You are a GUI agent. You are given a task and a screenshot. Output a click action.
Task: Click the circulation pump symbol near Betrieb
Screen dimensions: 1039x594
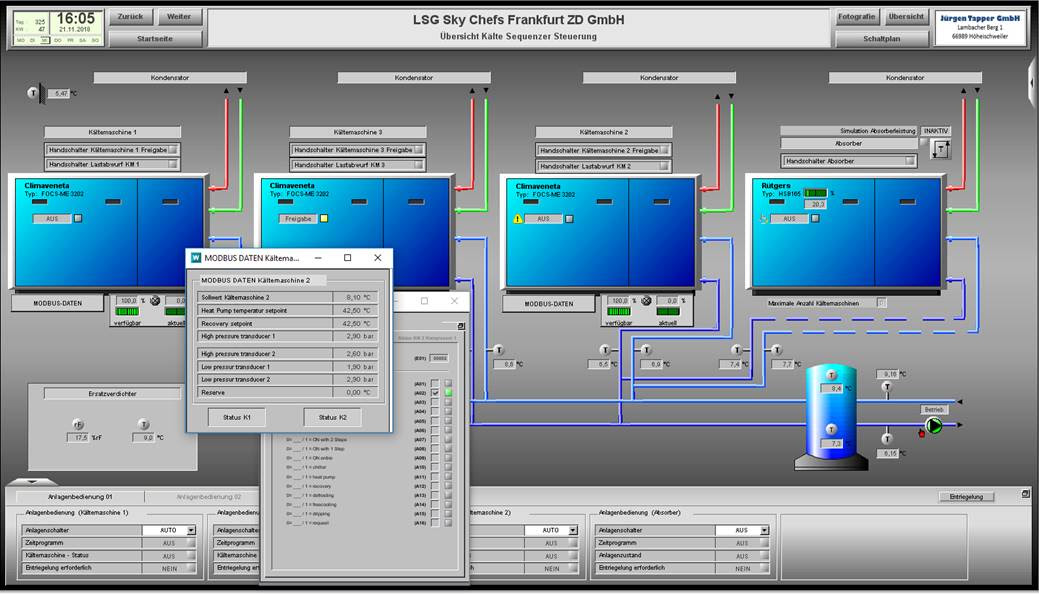[x=934, y=425]
